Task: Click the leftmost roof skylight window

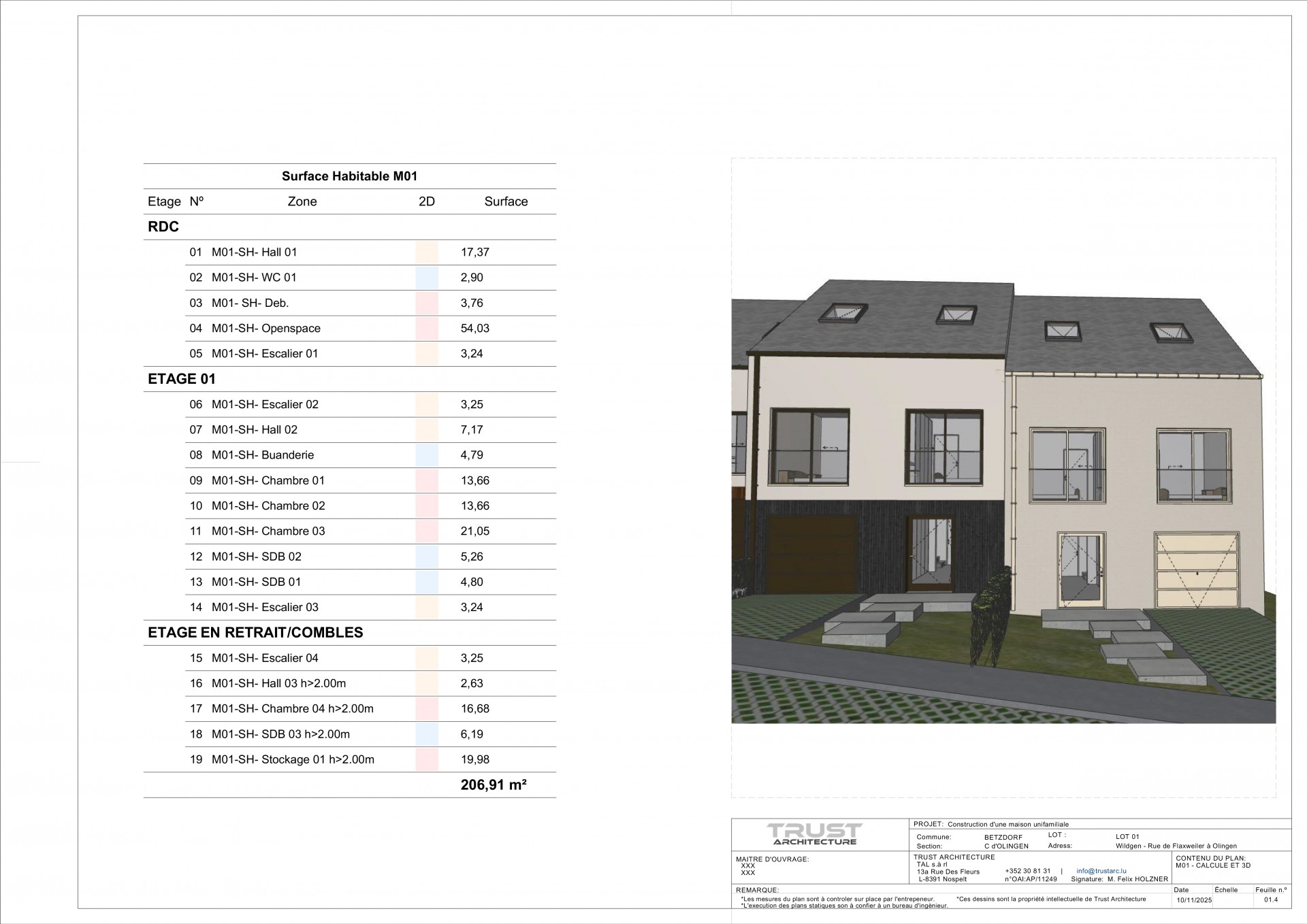Action: click(x=843, y=313)
